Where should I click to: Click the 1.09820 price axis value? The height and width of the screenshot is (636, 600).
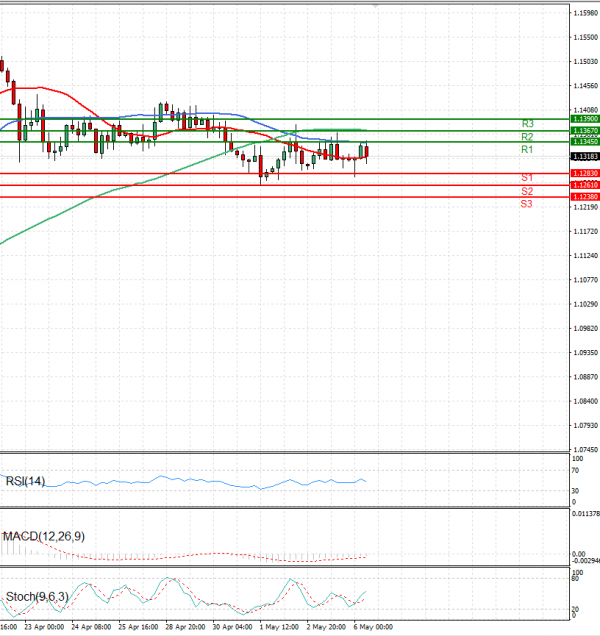pyautogui.click(x=586, y=329)
